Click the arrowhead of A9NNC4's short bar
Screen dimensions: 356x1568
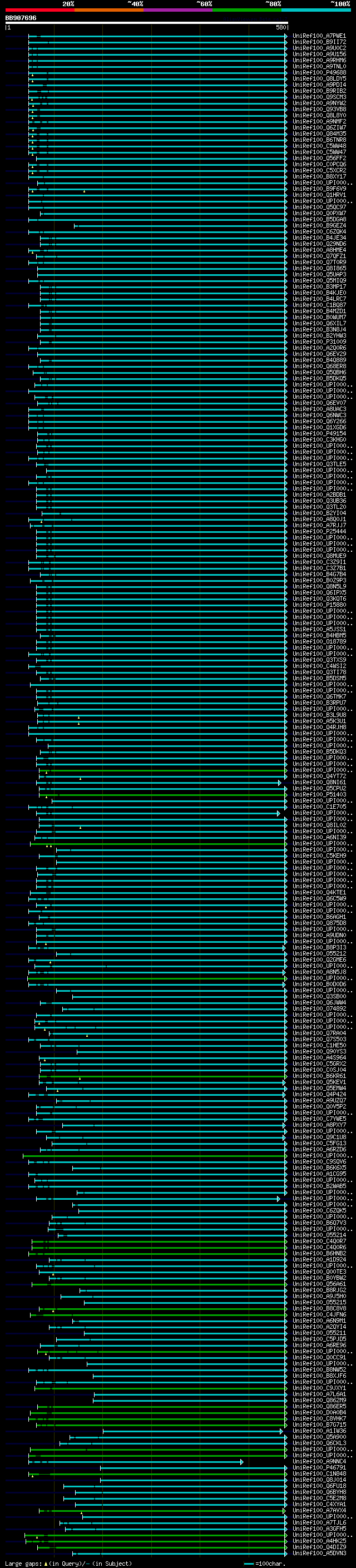241,1461
